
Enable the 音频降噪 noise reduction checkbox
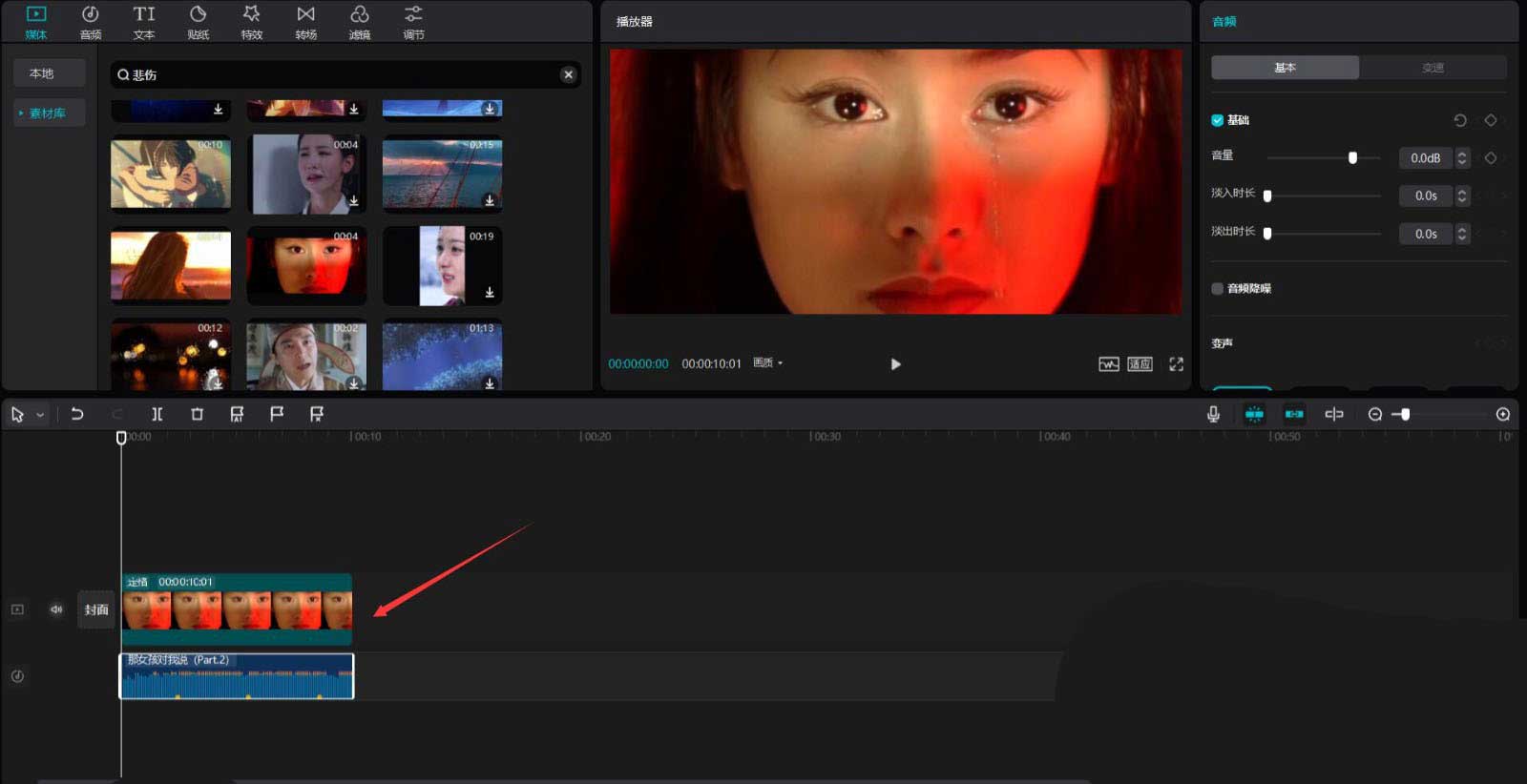[1217, 288]
